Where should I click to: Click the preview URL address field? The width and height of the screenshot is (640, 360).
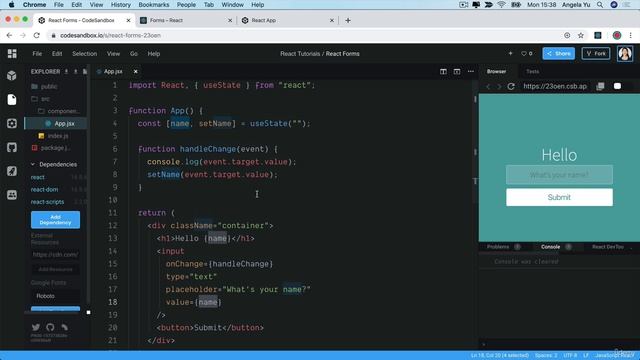(556, 87)
